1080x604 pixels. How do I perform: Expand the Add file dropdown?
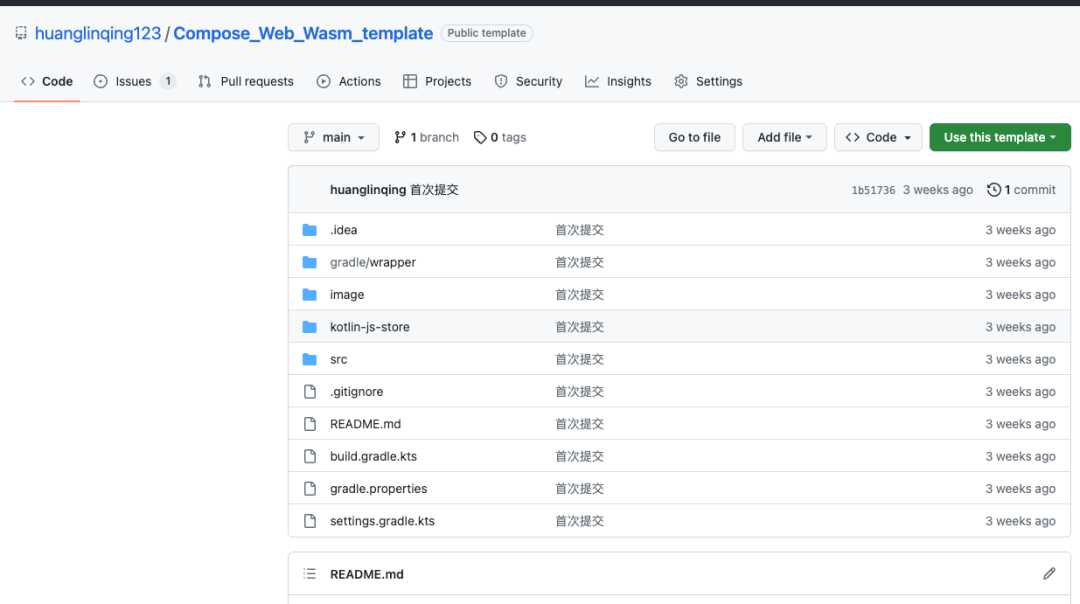tap(784, 137)
